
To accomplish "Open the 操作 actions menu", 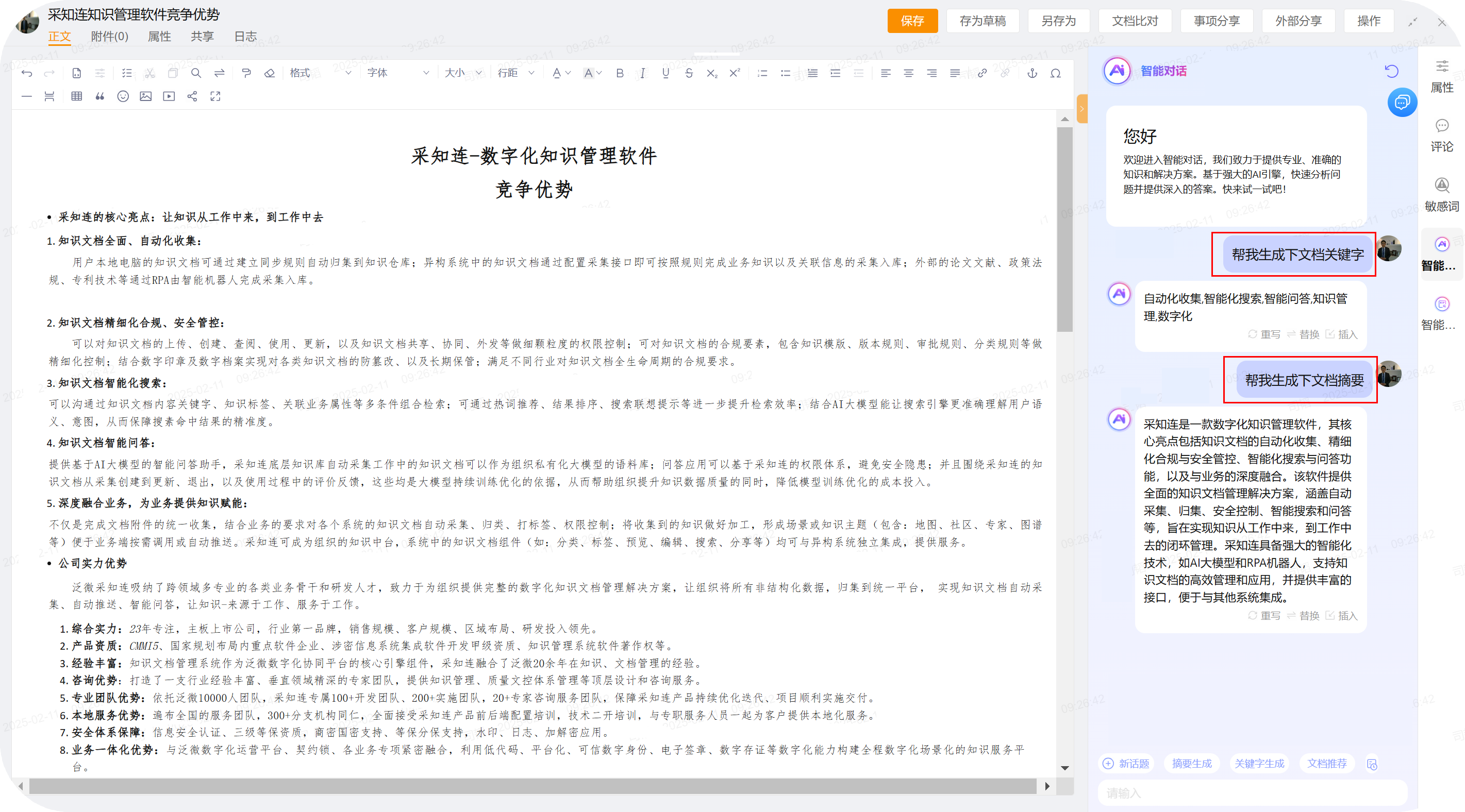I will pos(1369,21).
